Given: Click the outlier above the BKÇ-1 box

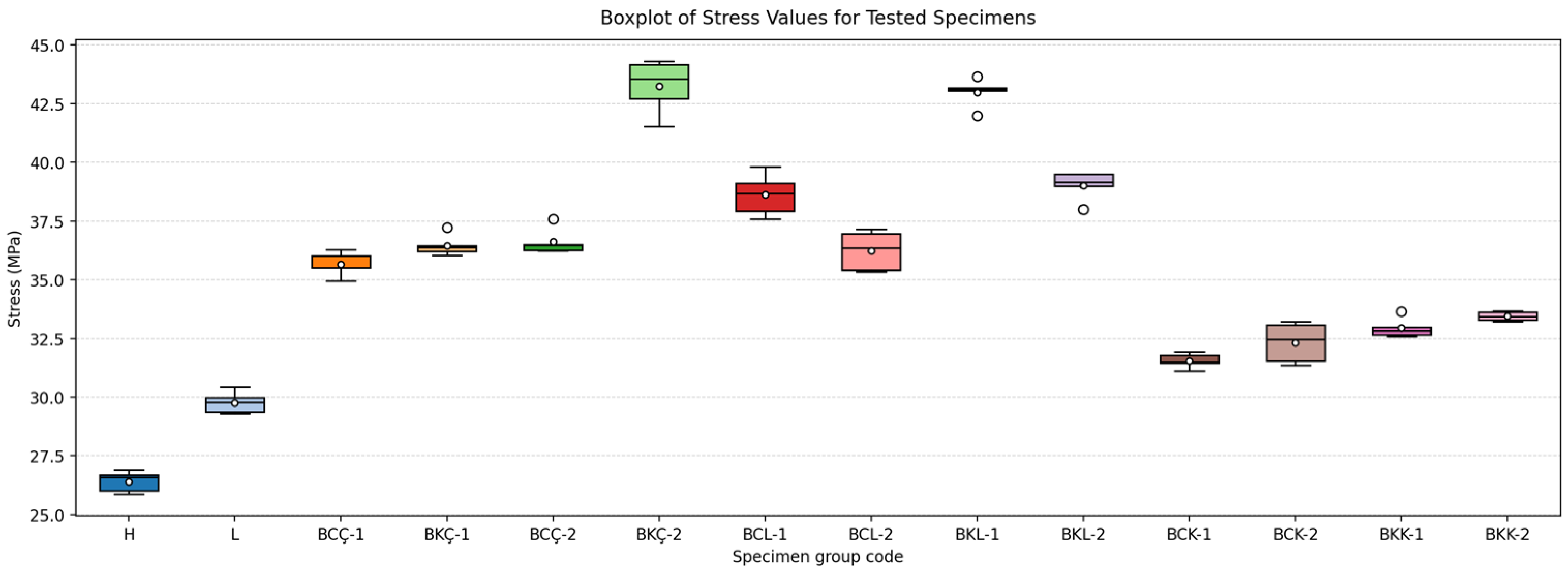Looking at the screenshot, I should pos(447,228).
